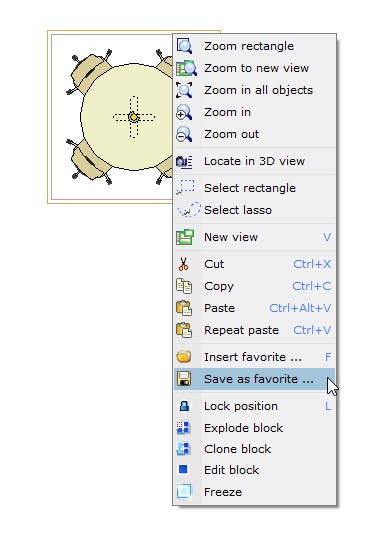Image resolution: width=378 pixels, height=540 pixels.
Task: Click the Locate in 3D view camera icon
Action: click(x=185, y=161)
